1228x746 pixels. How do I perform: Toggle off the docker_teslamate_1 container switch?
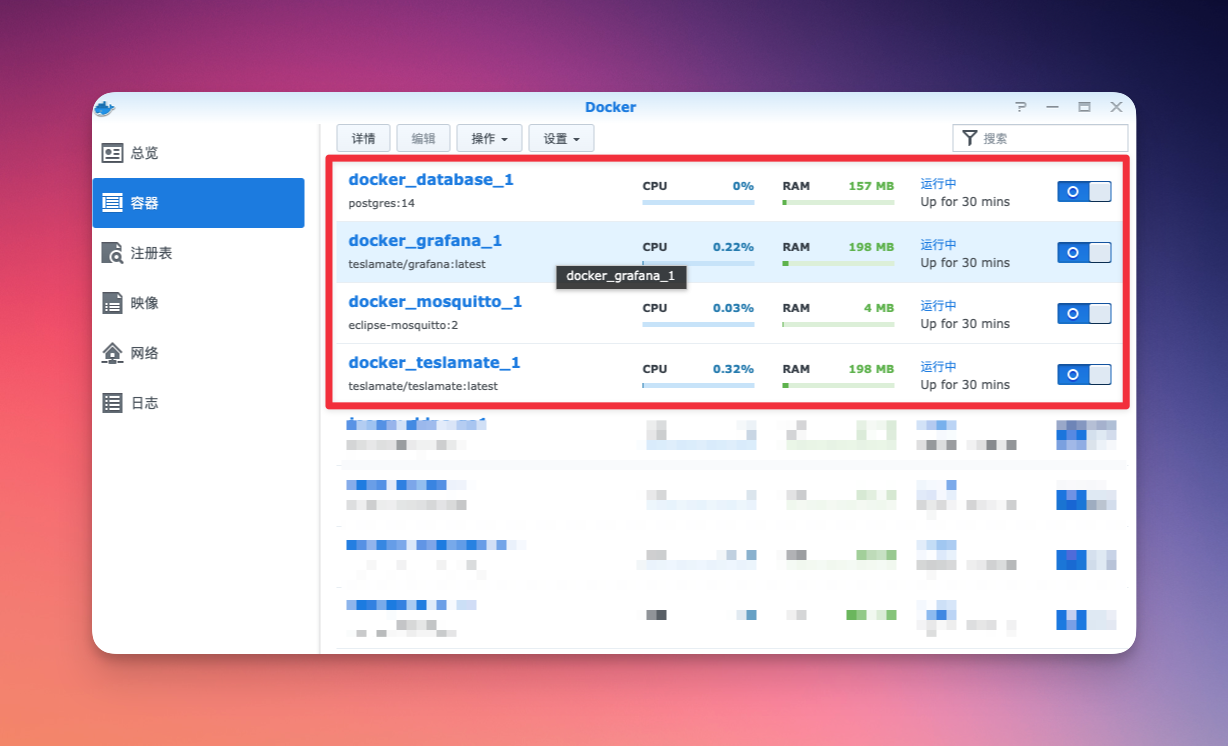click(x=1084, y=374)
